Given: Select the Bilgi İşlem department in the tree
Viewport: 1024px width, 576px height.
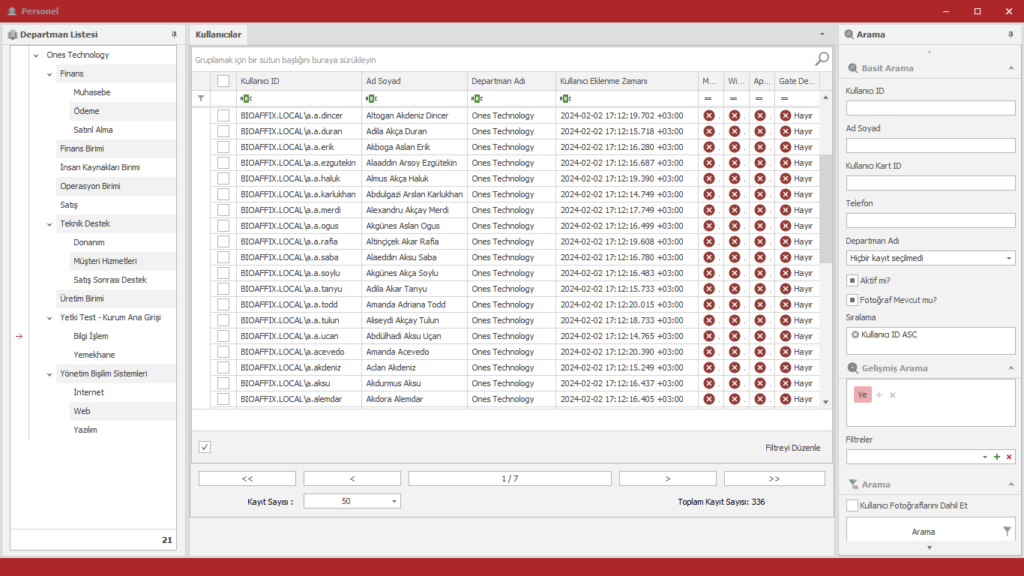Looking at the screenshot, I should (x=91, y=336).
